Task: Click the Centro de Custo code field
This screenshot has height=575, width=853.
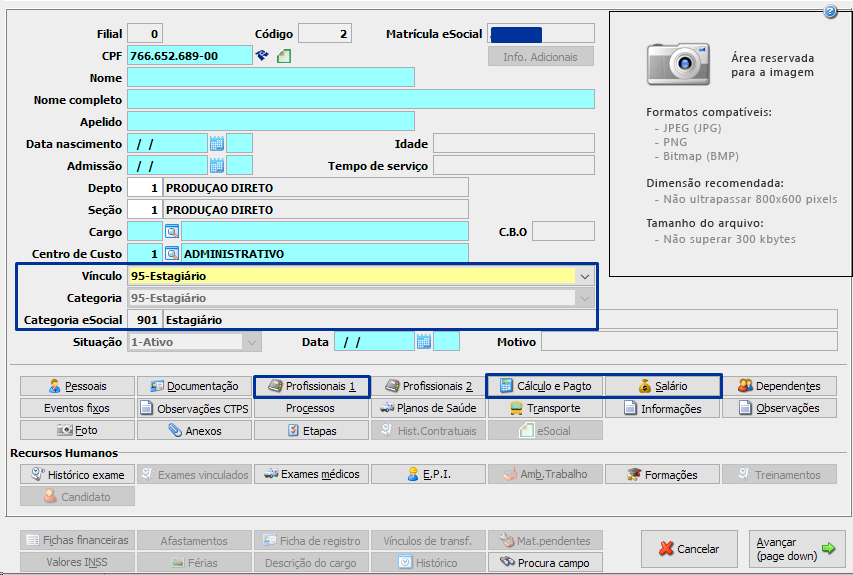Action: [145, 254]
